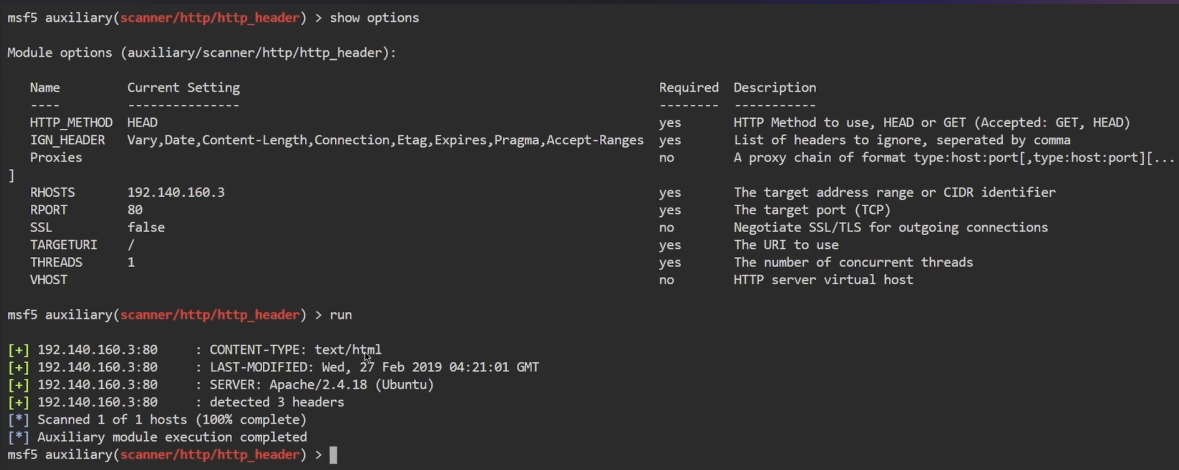Image resolution: width=1179 pixels, height=470 pixels.
Task: Click the RPORT value 80
Action: (135, 210)
